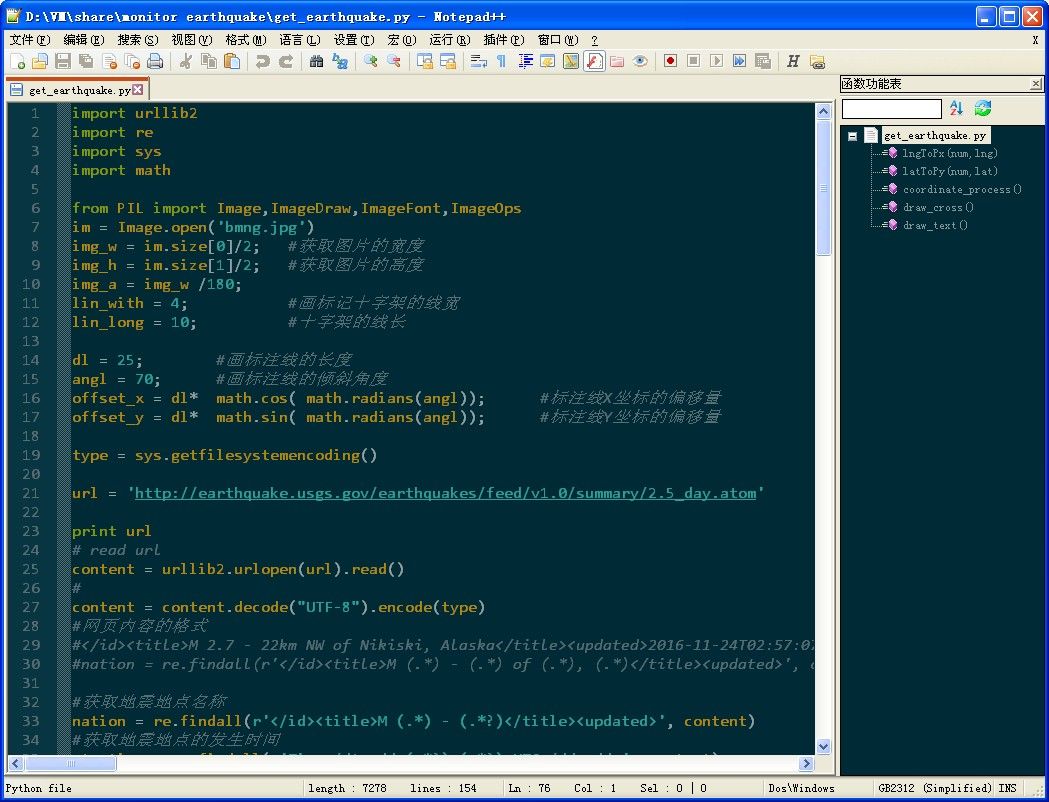Click the function list search box
This screenshot has width=1049, height=802.
tap(890, 108)
